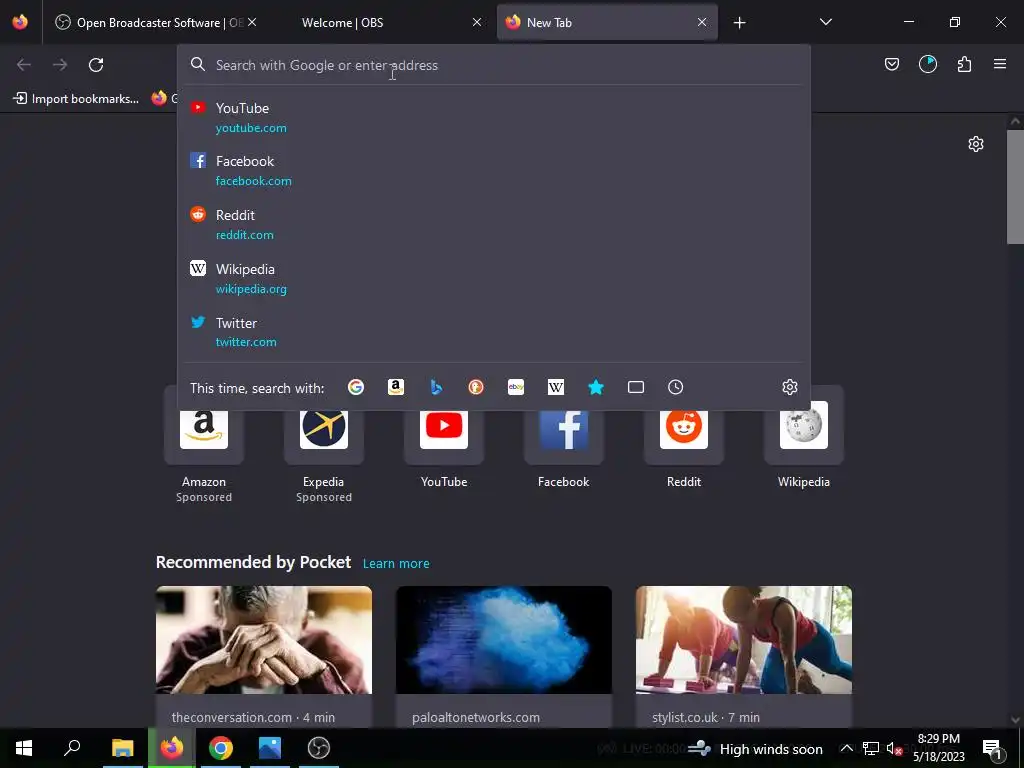Reload the current page
This screenshot has width=1024, height=768.
pyautogui.click(x=96, y=65)
